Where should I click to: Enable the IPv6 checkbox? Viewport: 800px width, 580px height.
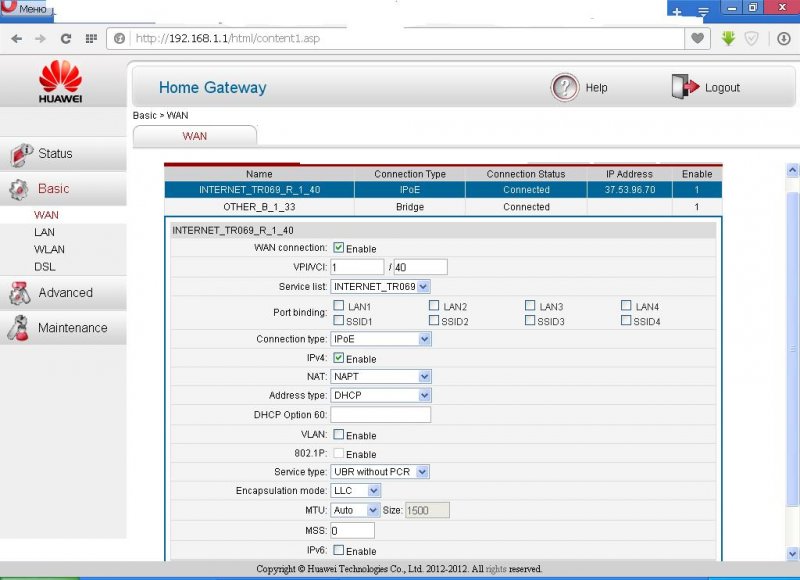click(x=339, y=550)
